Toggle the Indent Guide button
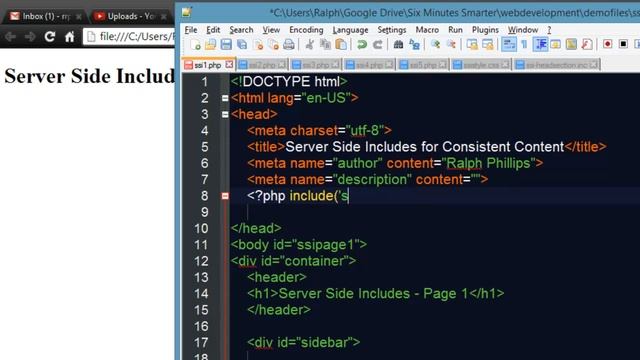The width and height of the screenshot is (640, 360). click(540, 44)
